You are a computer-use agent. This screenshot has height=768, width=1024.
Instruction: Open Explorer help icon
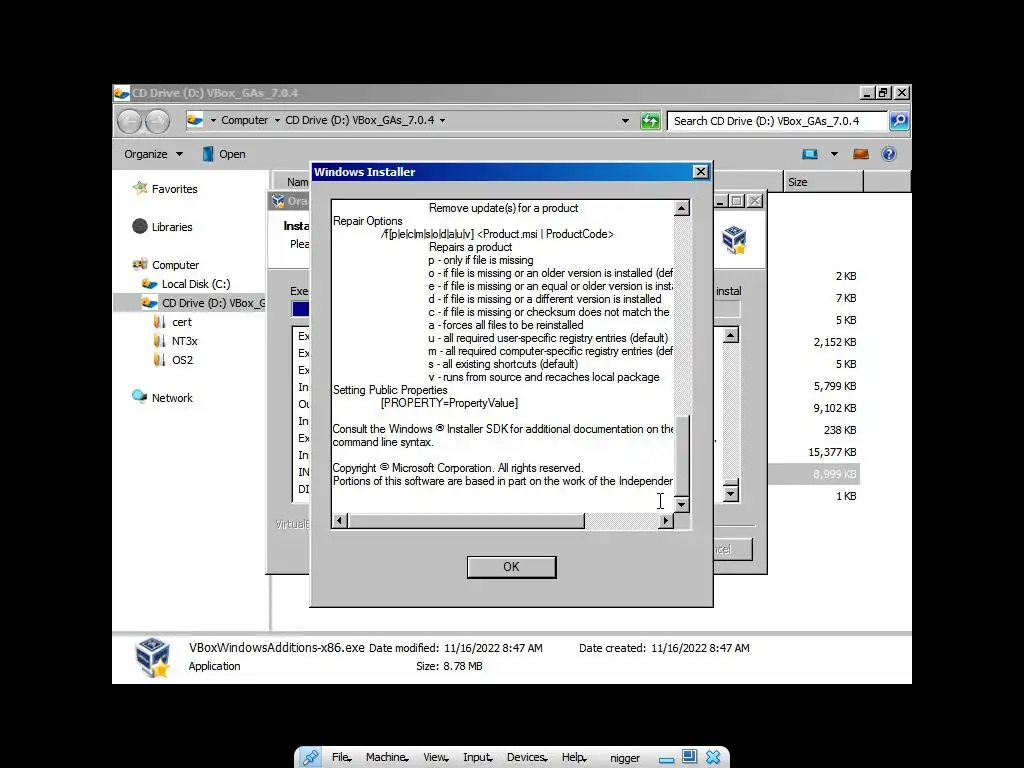tap(889, 154)
